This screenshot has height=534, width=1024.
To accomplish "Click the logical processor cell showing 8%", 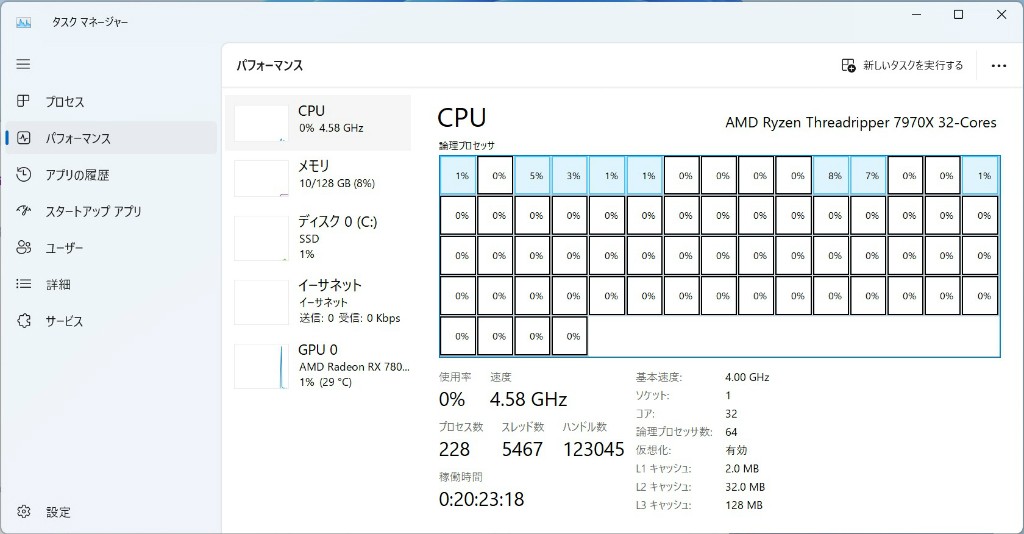I will coord(832,175).
